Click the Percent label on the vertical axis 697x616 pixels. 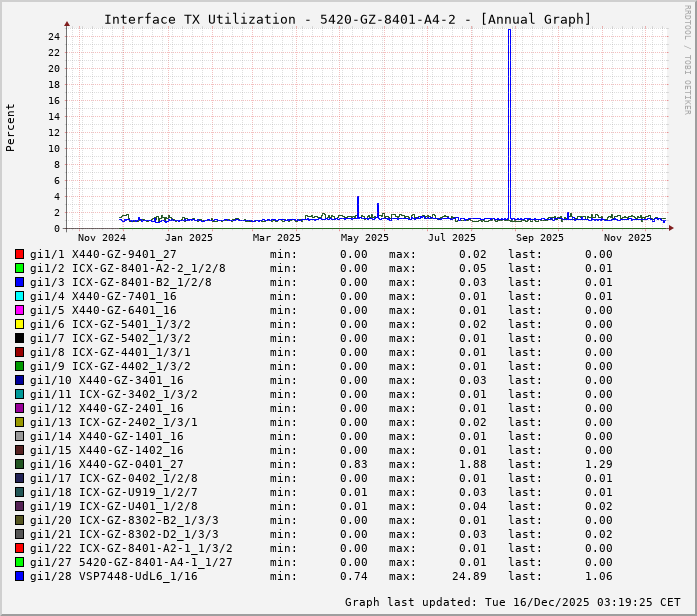click(11, 127)
